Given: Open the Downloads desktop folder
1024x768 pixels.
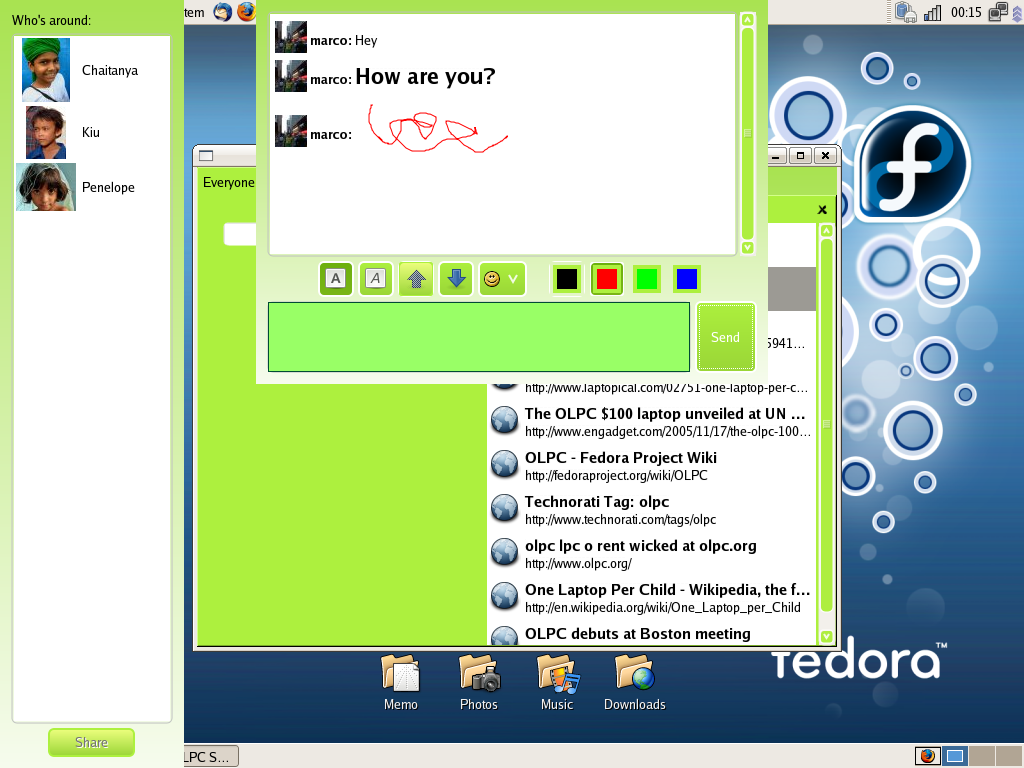Looking at the screenshot, I should [x=634, y=682].
